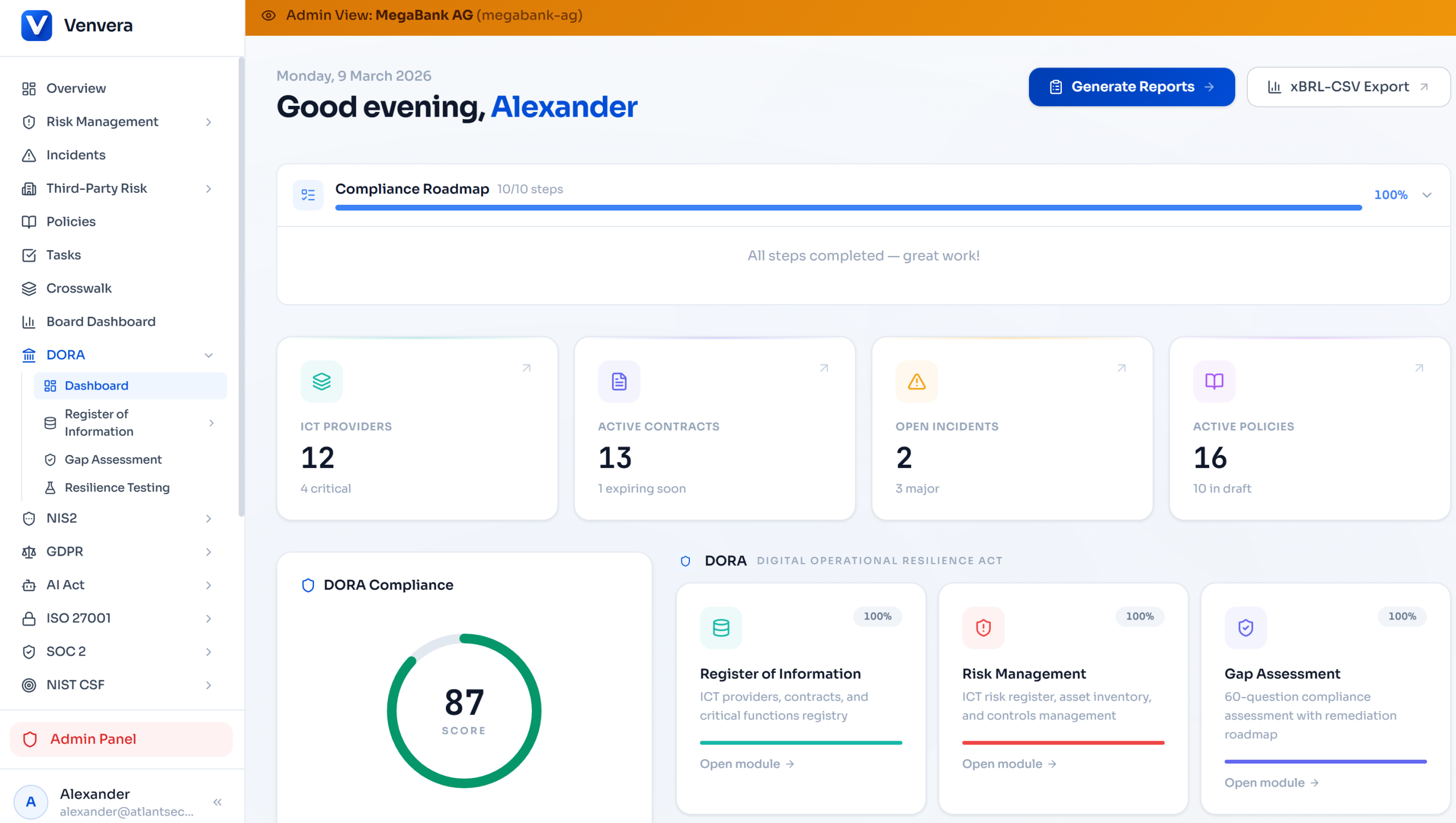This screenshot has width=1456, height=823.
Task: Go to the Board Dashboard page
Action: coord(101,321)
